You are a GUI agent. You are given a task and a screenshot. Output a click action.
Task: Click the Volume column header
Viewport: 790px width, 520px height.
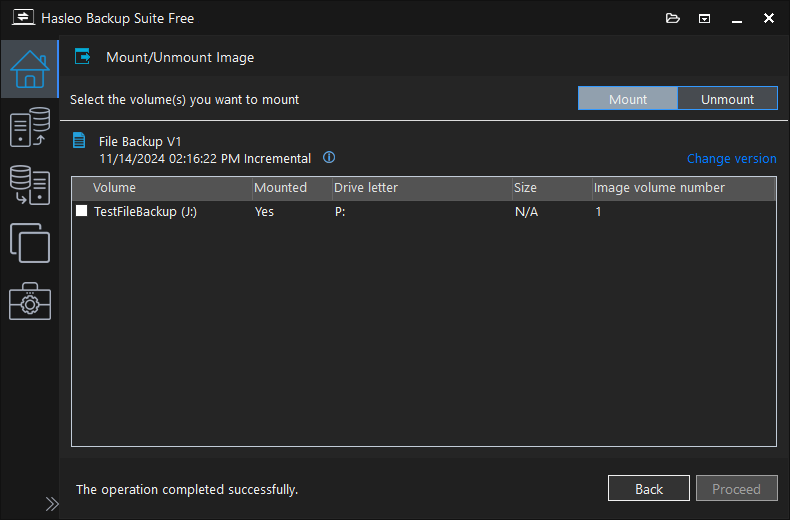pos(162,188)
